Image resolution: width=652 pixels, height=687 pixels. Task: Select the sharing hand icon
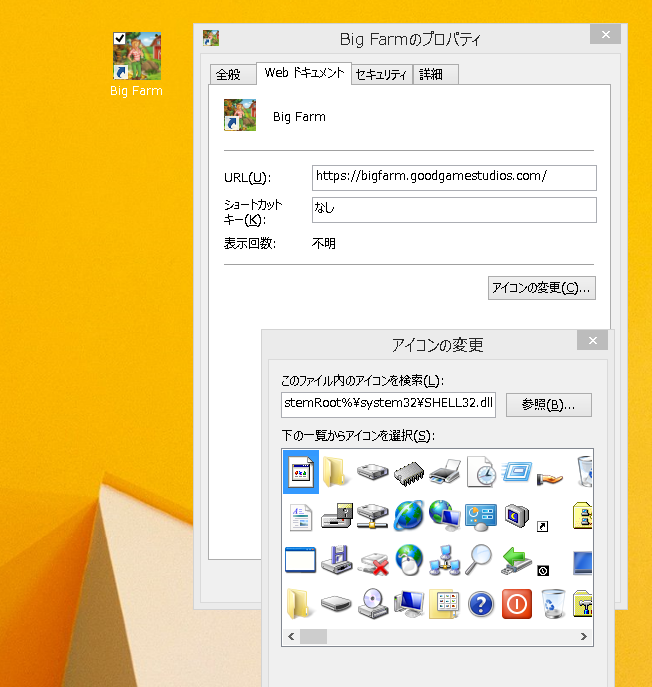tap(549, 478)
